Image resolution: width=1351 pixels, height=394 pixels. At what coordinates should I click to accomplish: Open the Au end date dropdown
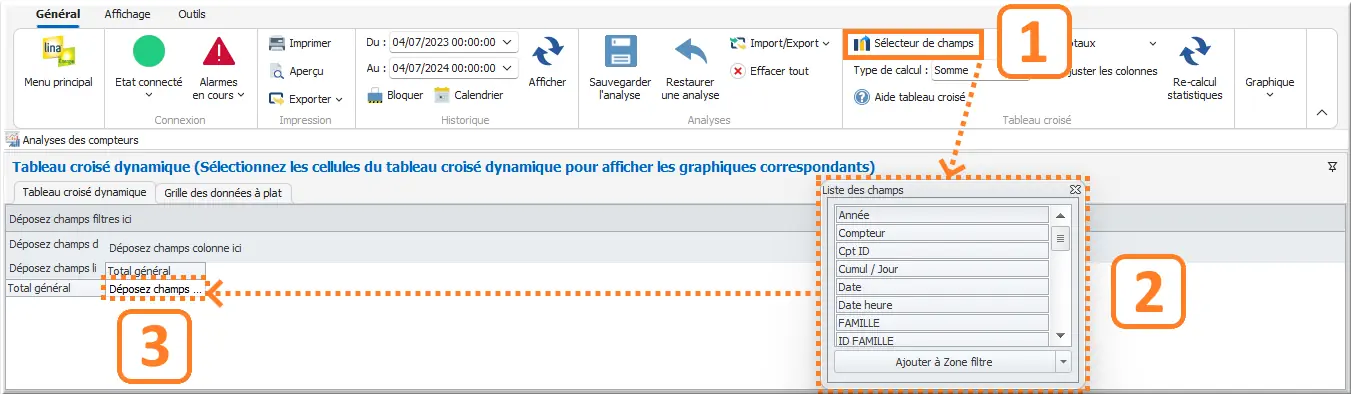(x=507, y=68)
